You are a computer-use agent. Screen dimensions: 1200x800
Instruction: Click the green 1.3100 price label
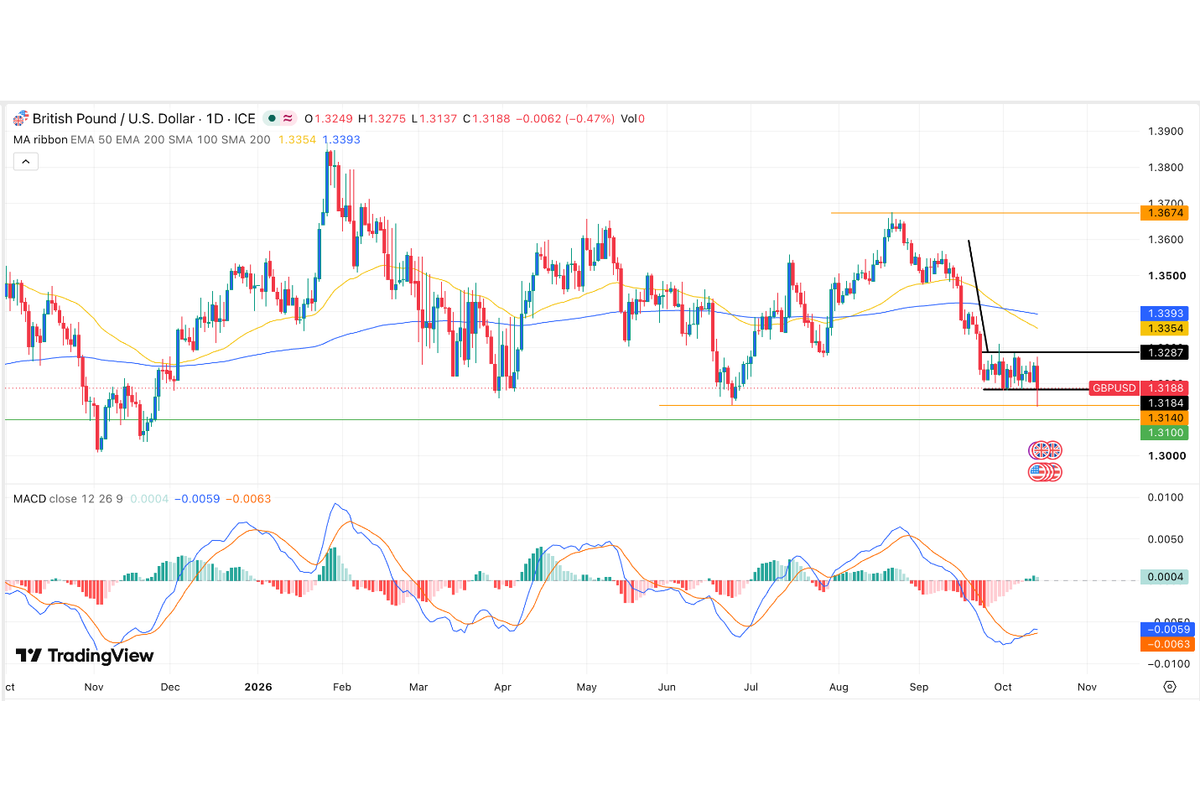tap(1164, 432)
